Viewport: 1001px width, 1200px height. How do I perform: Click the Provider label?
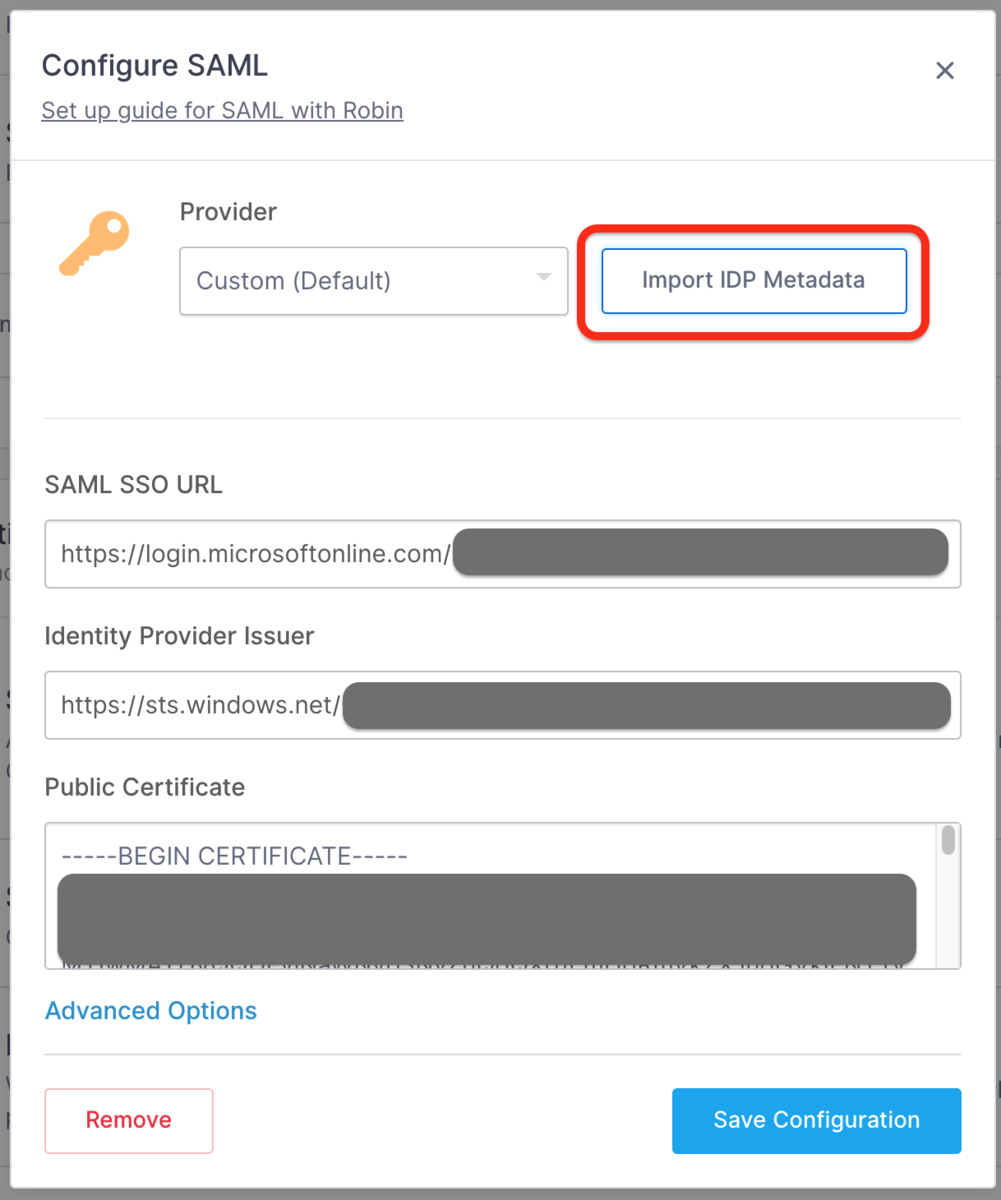tap(228, 212)
